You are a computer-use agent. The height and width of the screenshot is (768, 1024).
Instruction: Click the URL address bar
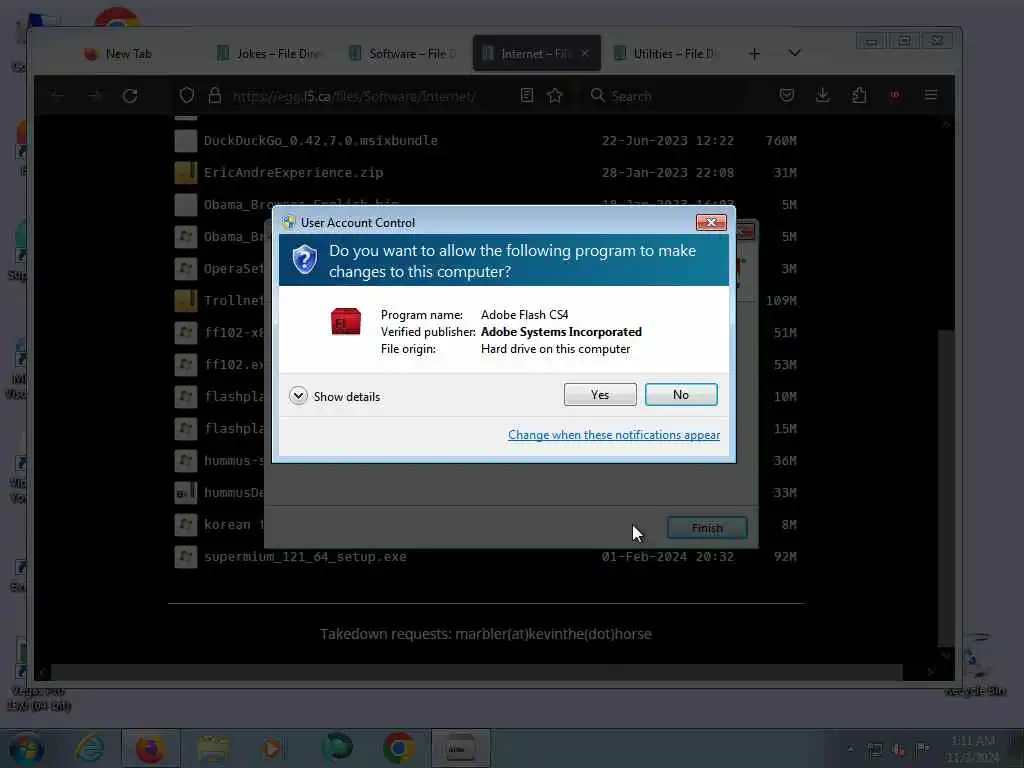tap(354, 96)
